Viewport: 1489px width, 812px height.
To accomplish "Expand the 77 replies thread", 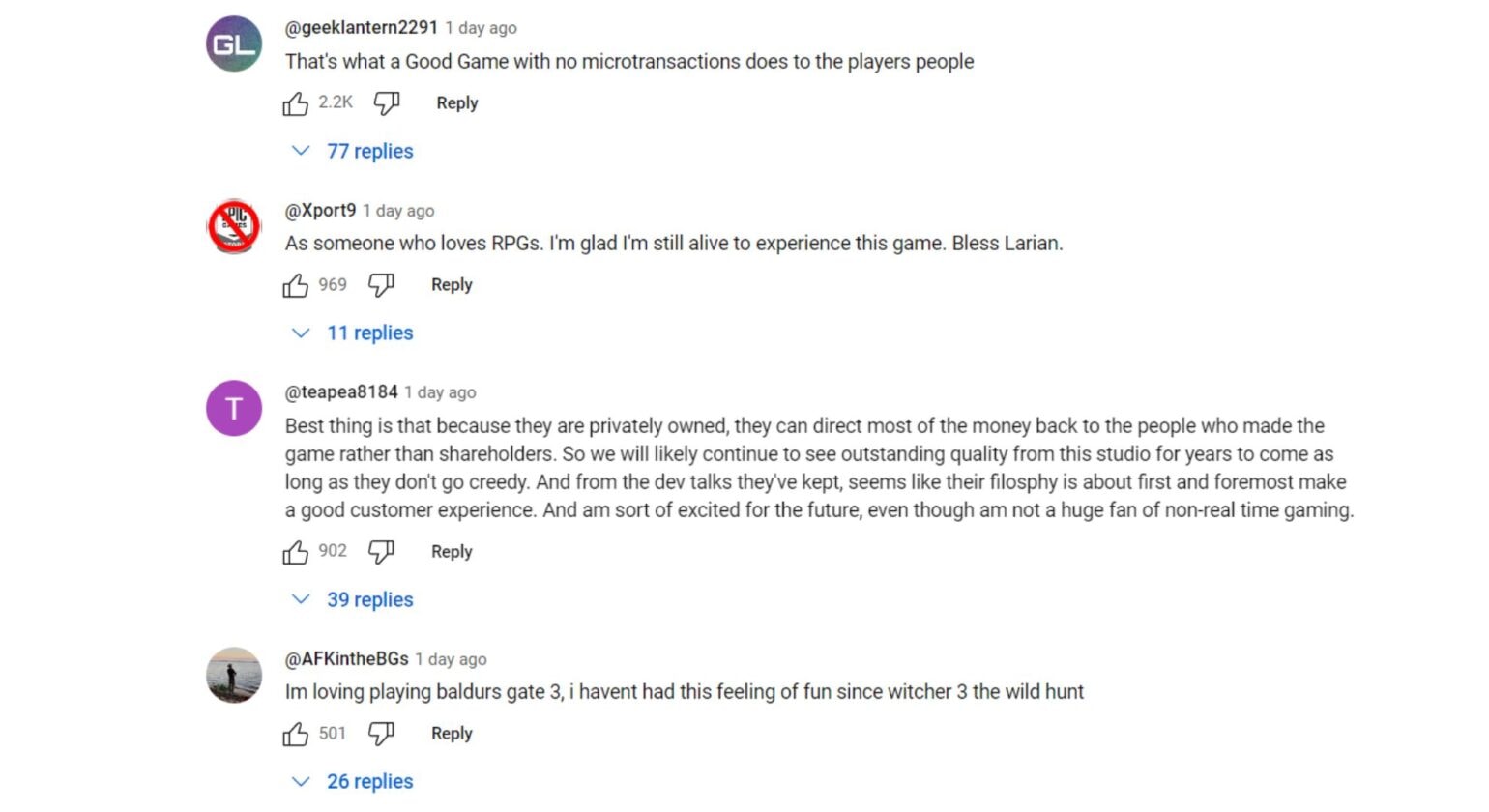I will [368, 151].
